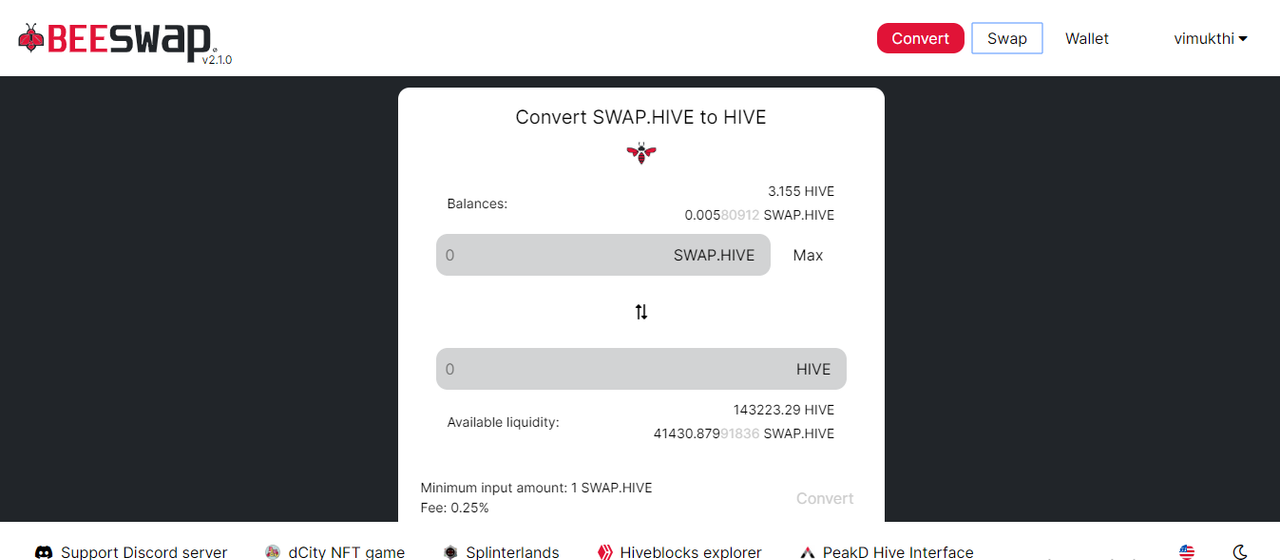The image size is (1280, 560).
Task: Expand the vimukthi account dropdown
Action: coord(1210,38)
